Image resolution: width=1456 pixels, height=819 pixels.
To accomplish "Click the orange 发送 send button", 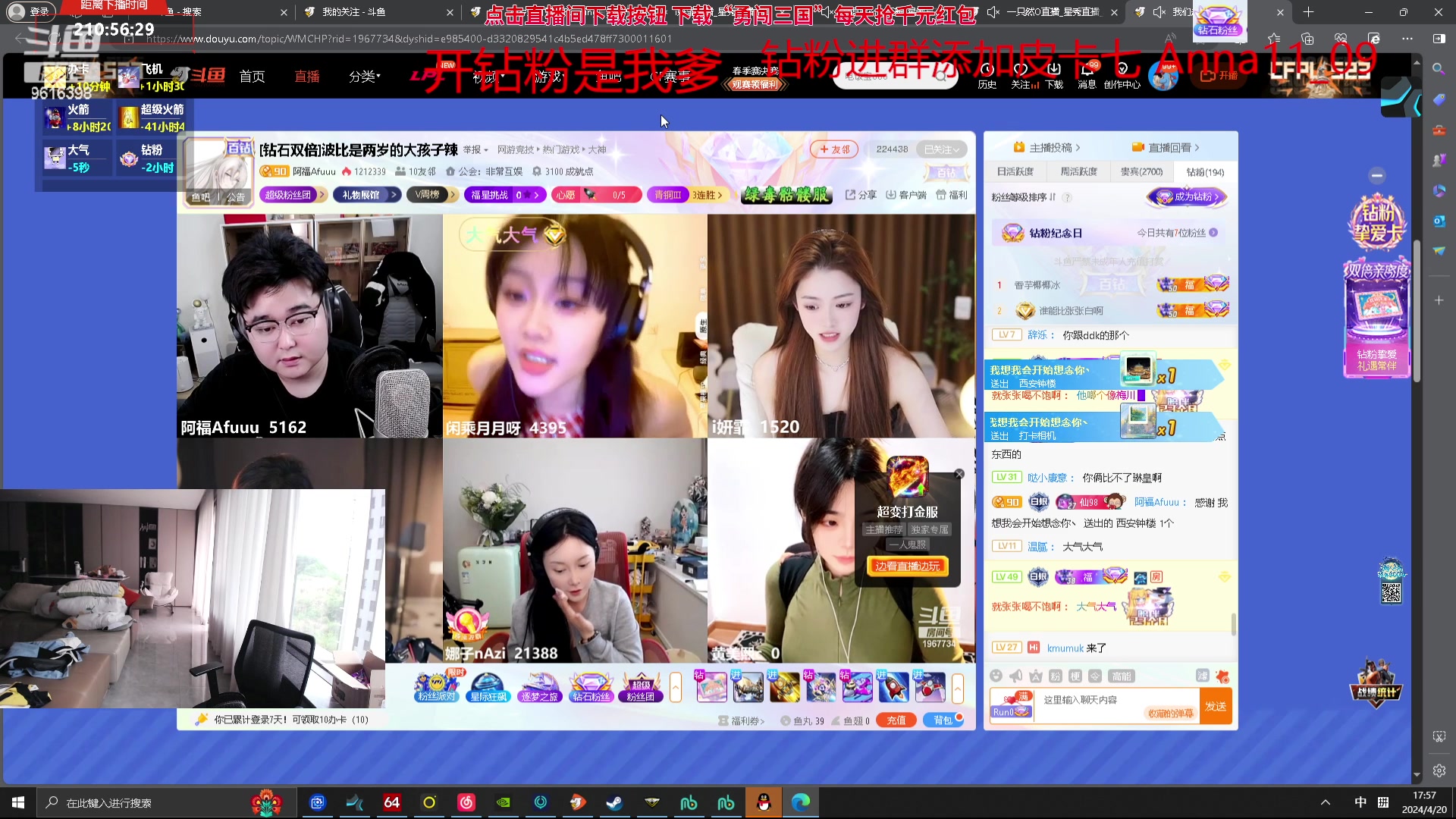I will click(1216, 706).
